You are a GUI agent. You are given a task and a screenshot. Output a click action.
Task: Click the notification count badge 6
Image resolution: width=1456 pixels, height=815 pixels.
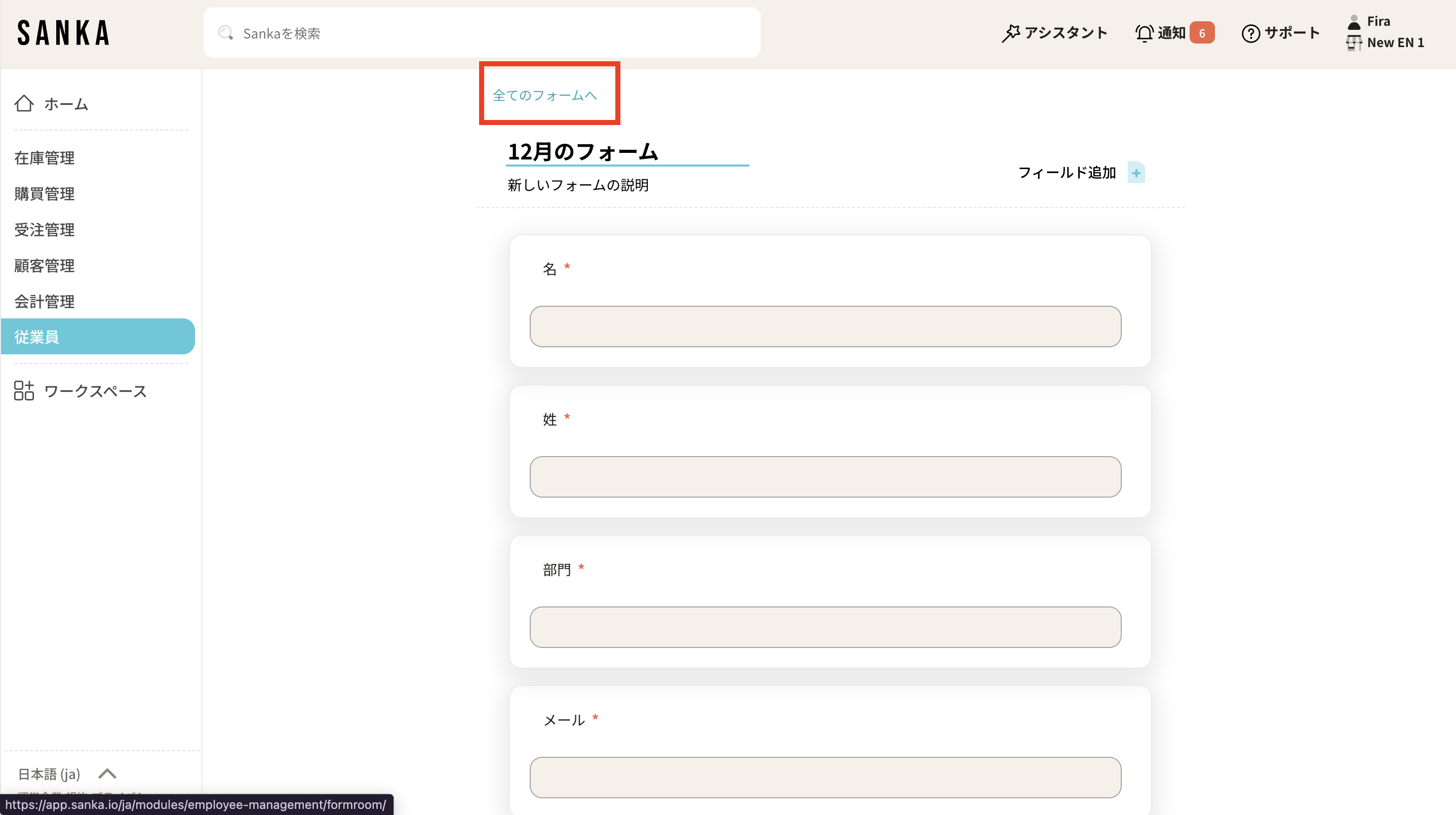[x=1202, y=33]
